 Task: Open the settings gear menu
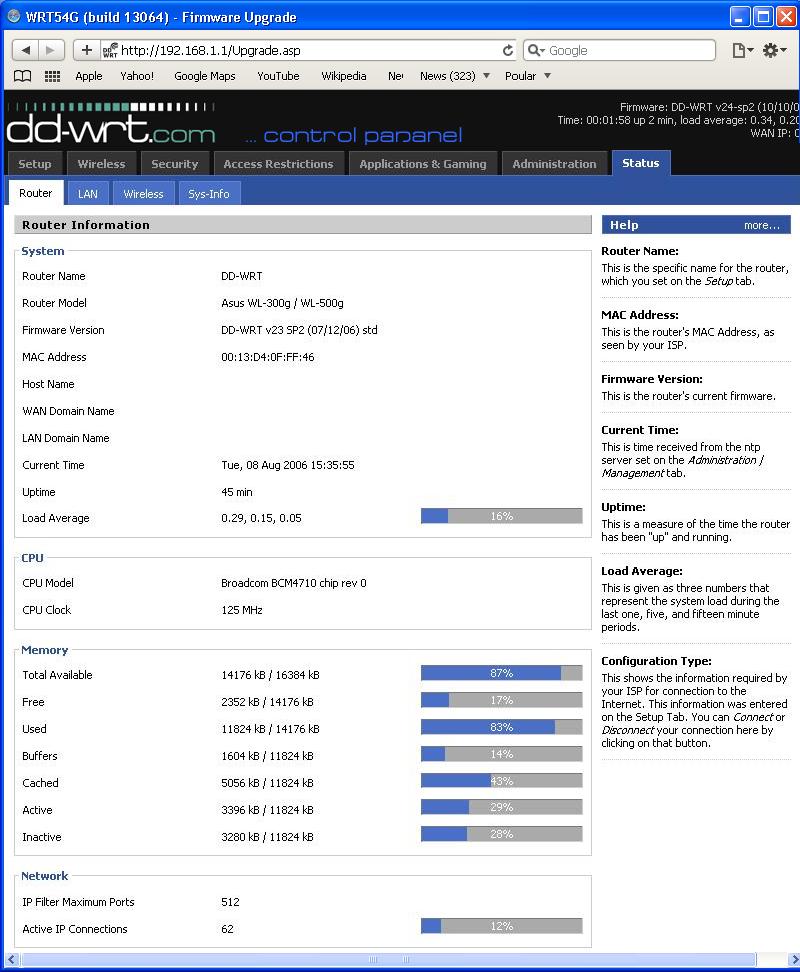pyautogui.click(x=774, y=50)
